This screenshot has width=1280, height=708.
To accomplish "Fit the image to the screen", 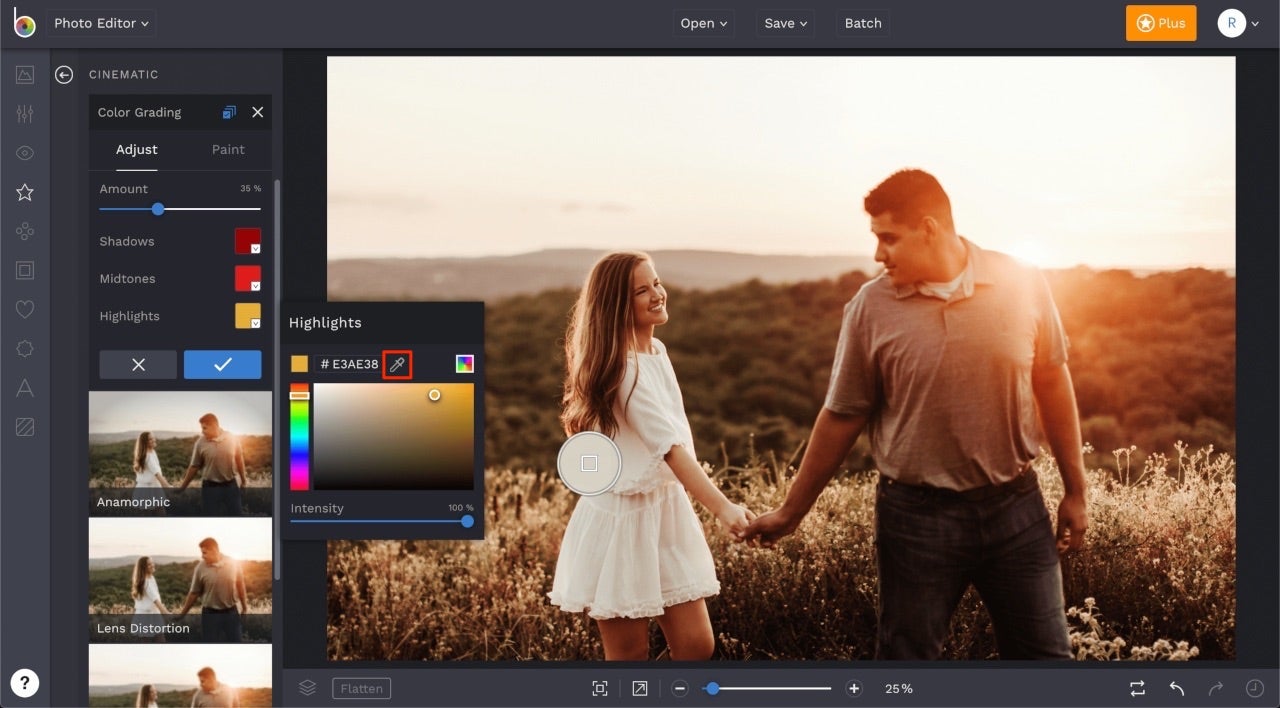I will click(599, 688).
